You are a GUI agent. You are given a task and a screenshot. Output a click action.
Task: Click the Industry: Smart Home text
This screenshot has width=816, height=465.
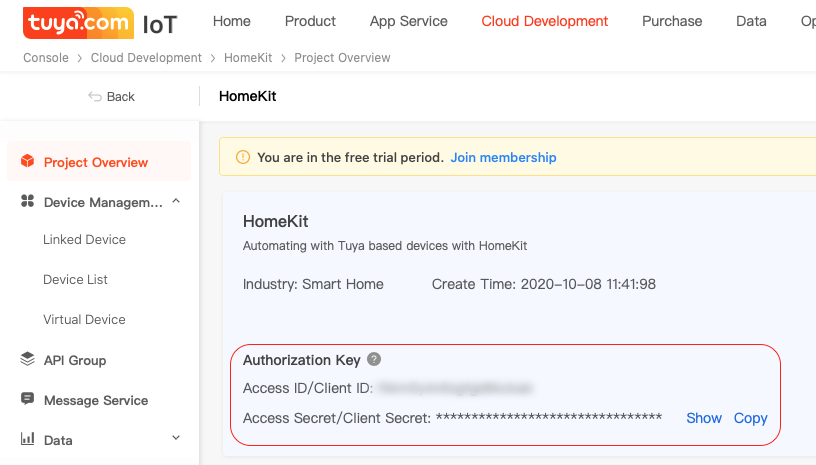pos(313,284)
